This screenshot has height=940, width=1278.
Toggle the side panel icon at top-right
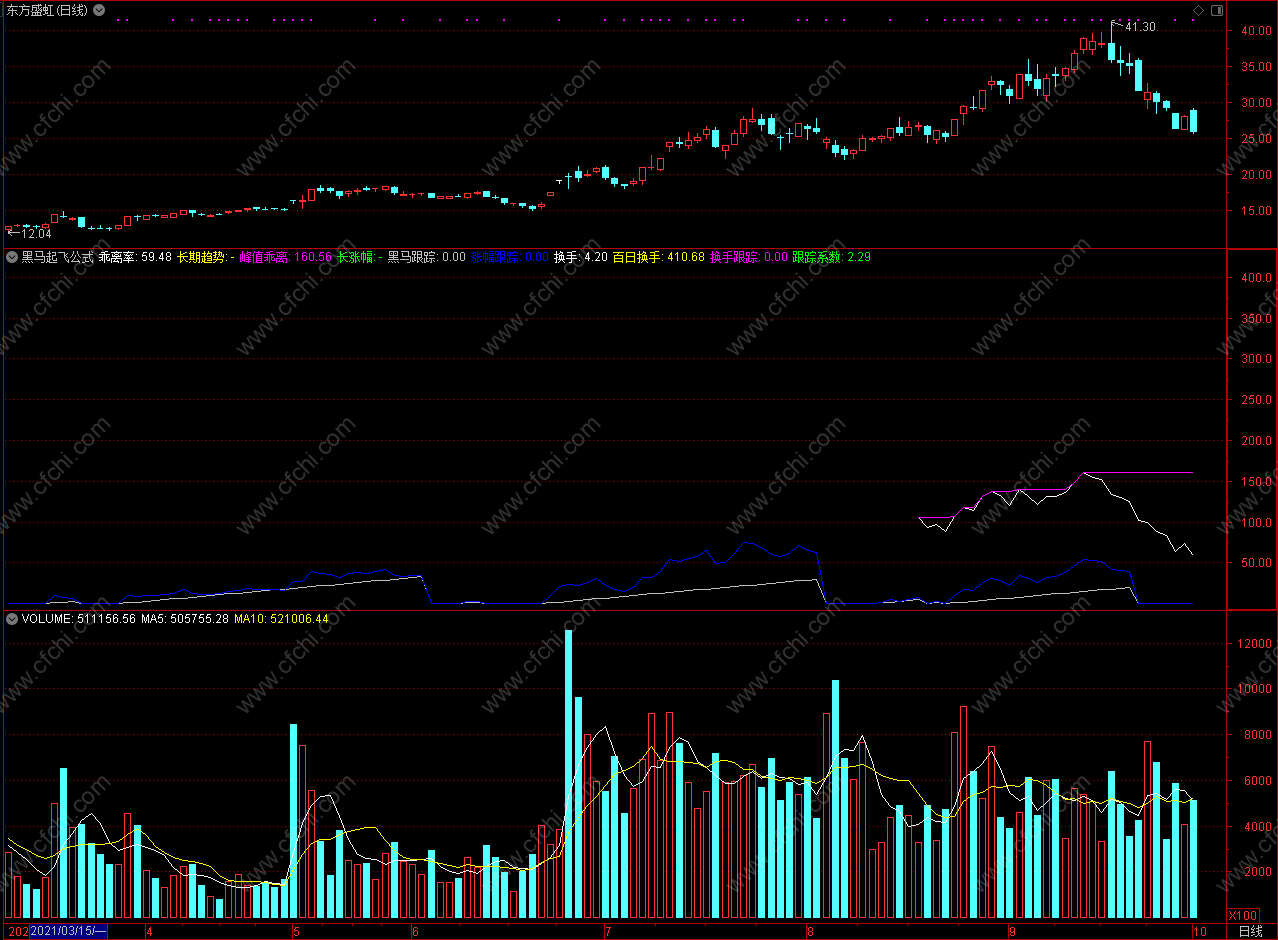[1216, 10]
